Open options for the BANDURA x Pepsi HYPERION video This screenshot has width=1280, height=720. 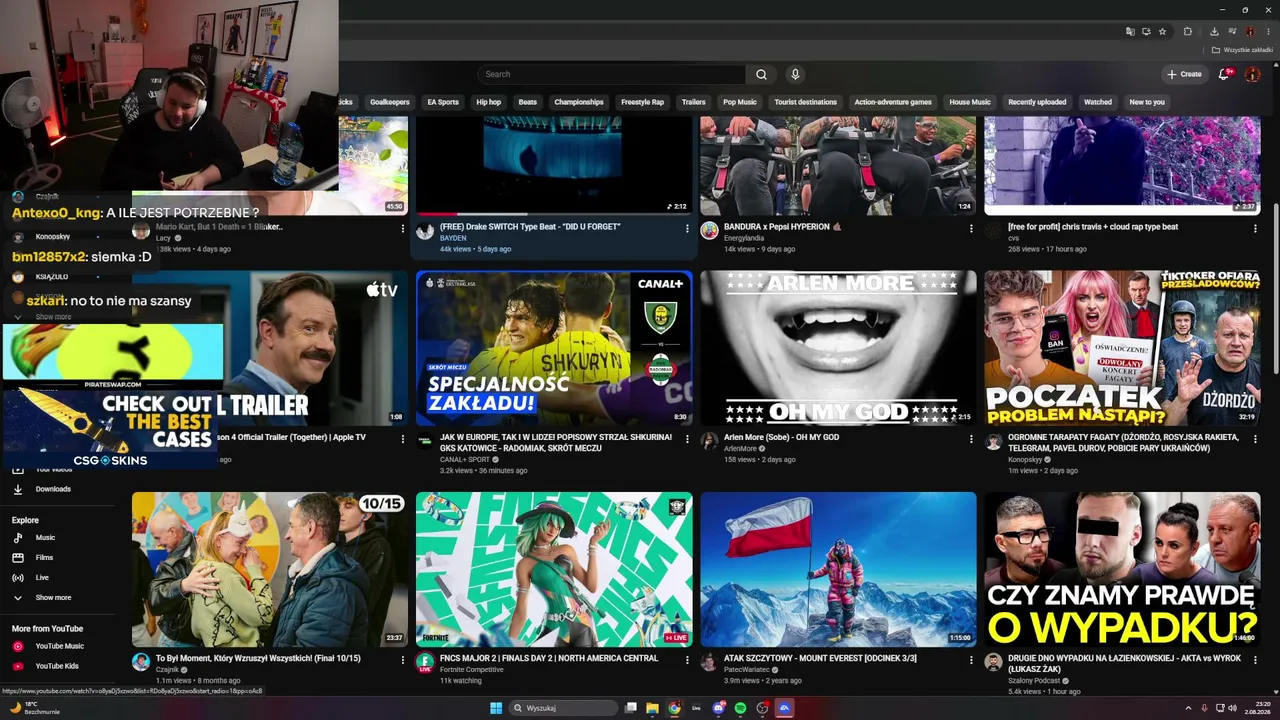[971, 228]
